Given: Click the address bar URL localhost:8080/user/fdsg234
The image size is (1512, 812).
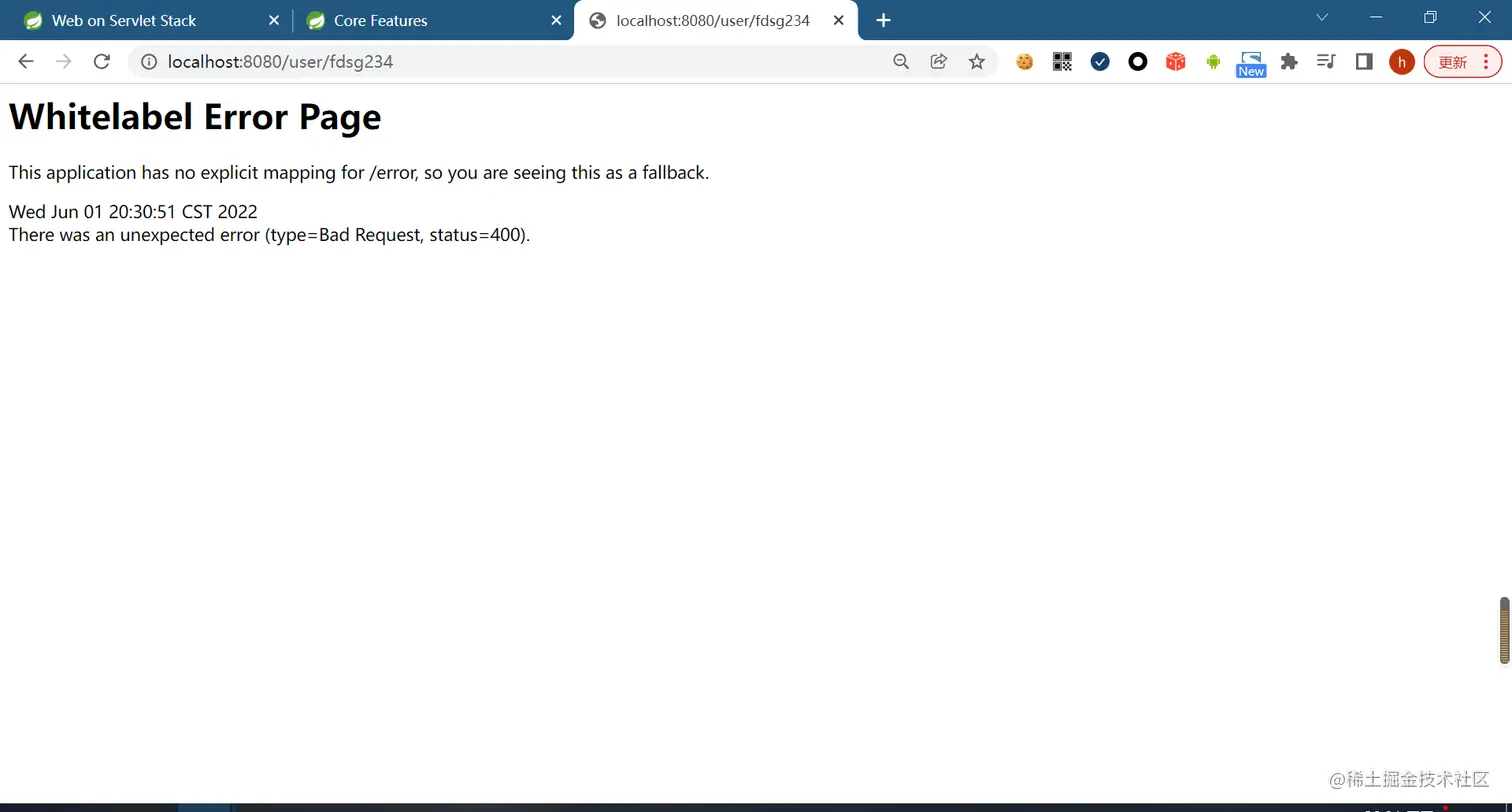Looking at the screenshot, I should [x=280, y=62].
